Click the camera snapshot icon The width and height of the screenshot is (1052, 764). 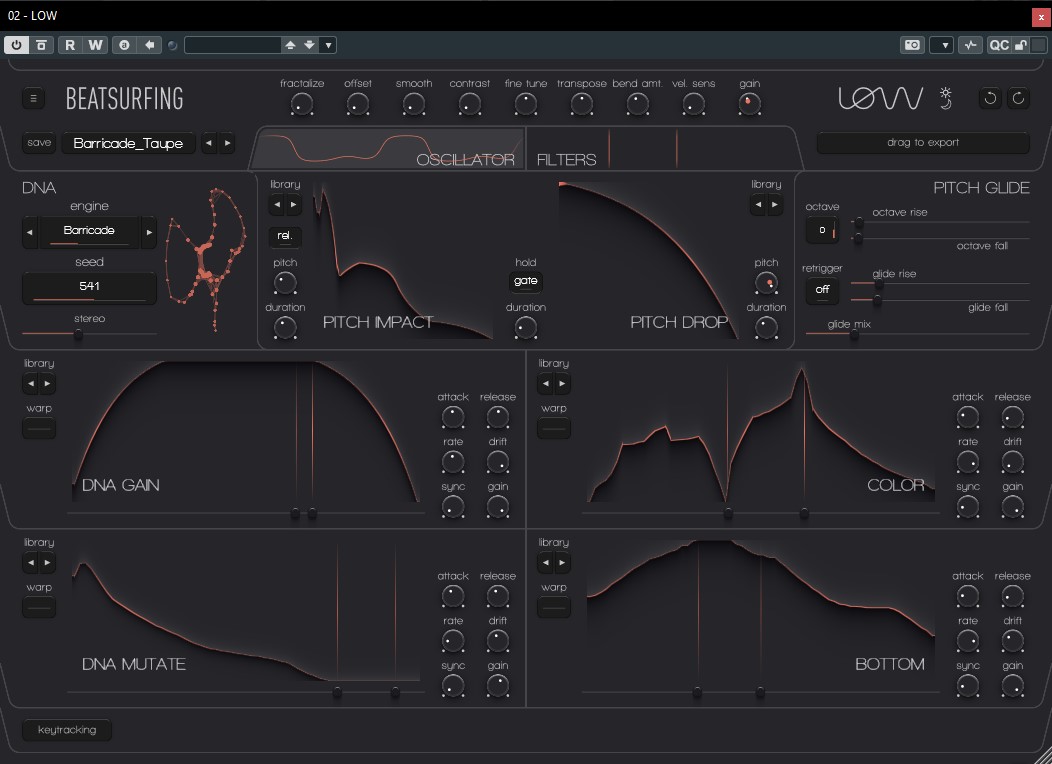pyautogui.click(x=912, y=45)
